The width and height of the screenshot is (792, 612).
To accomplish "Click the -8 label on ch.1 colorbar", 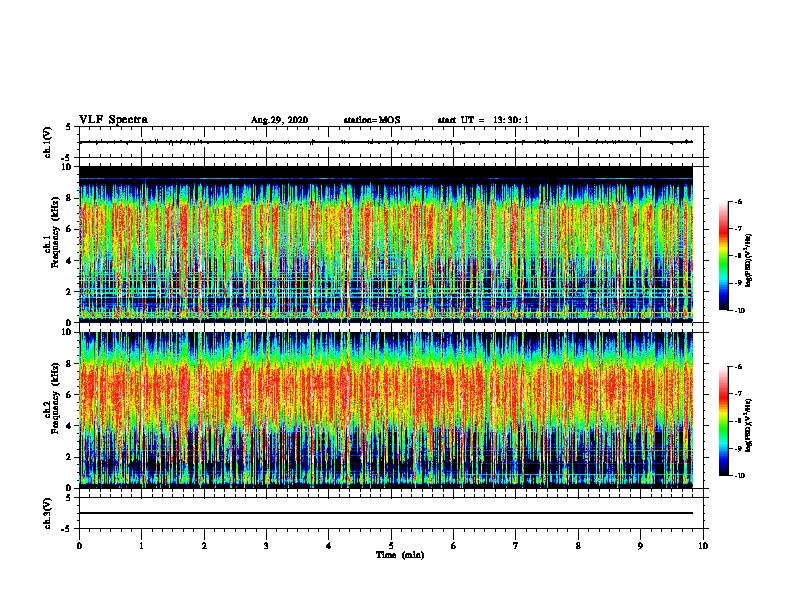I will click(738, 256).
